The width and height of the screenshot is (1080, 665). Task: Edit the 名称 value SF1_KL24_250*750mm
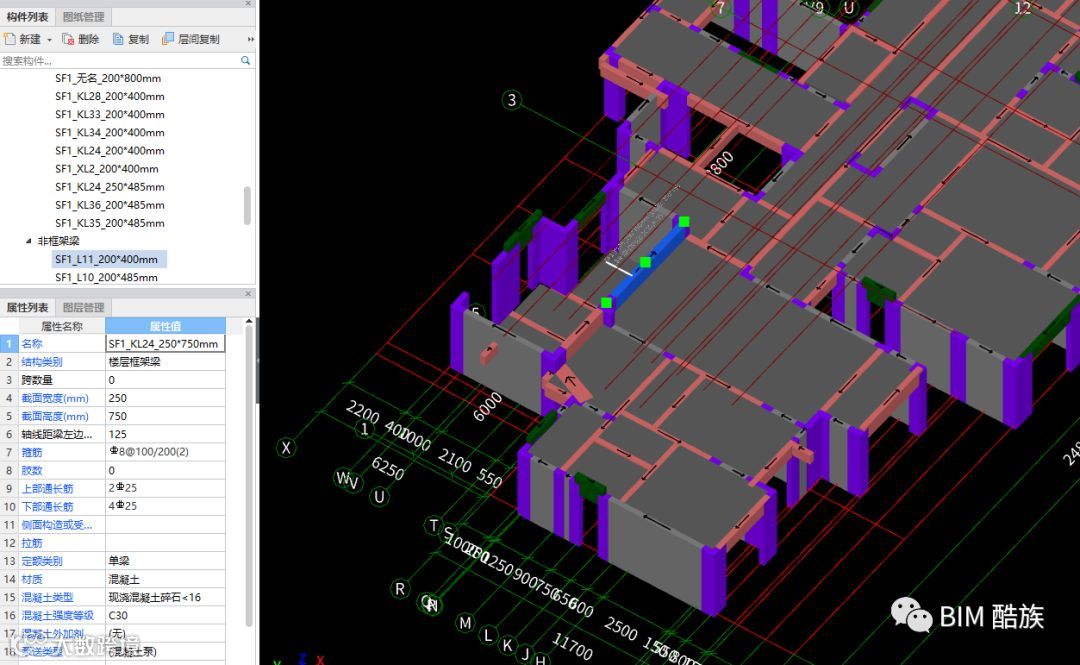click(165, 343)
